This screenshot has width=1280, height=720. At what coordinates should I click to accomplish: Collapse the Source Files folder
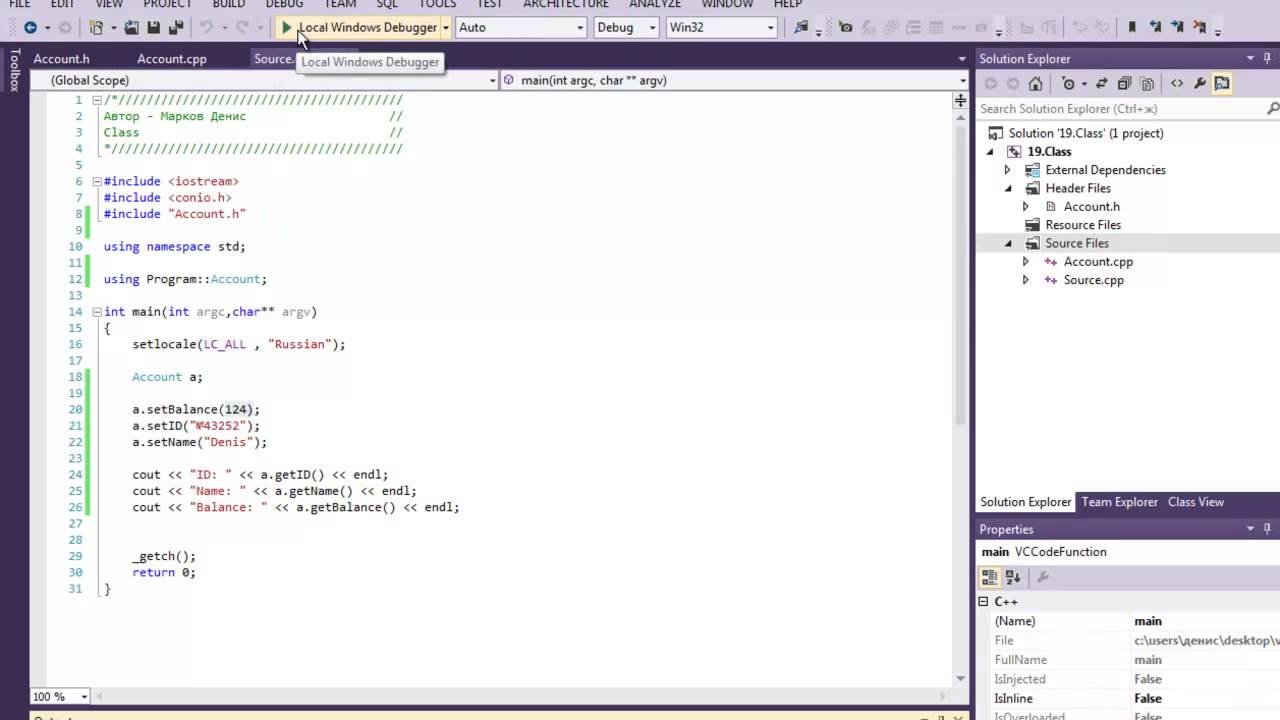(x=1008, y=243)
